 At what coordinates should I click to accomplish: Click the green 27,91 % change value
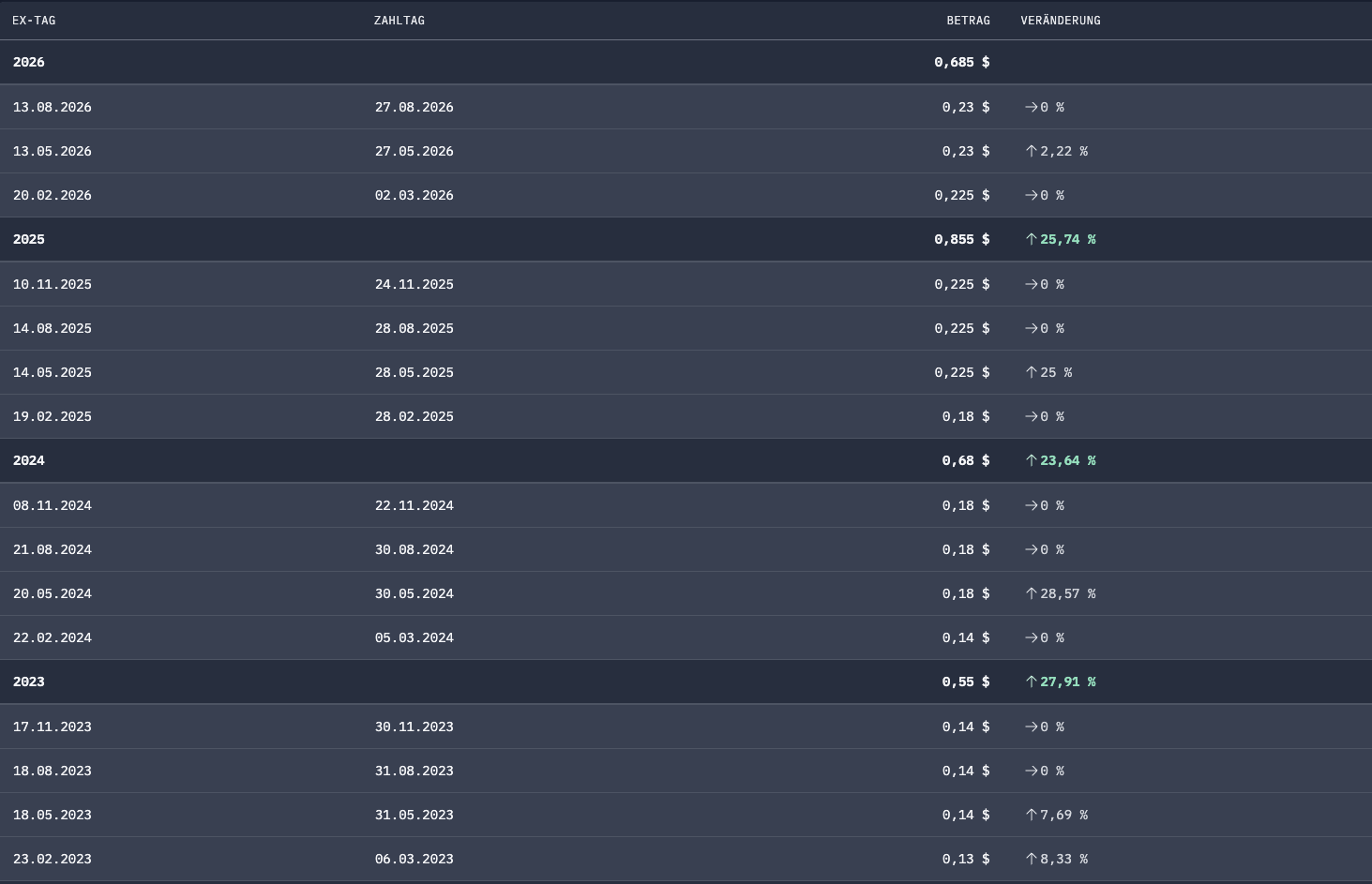1068,682
